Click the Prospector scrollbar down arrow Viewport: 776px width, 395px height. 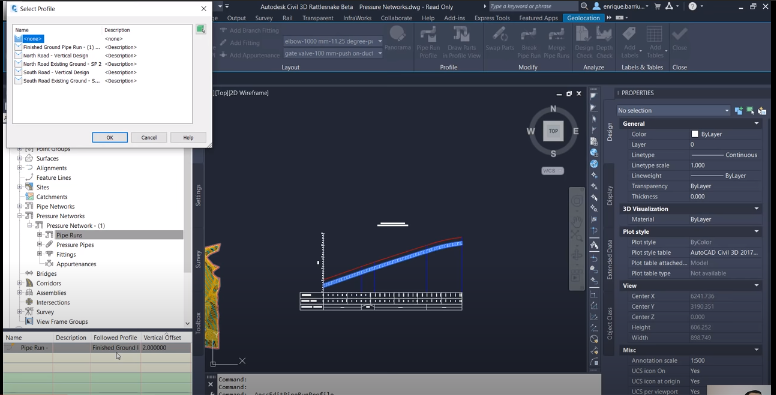tap(188, 323)
